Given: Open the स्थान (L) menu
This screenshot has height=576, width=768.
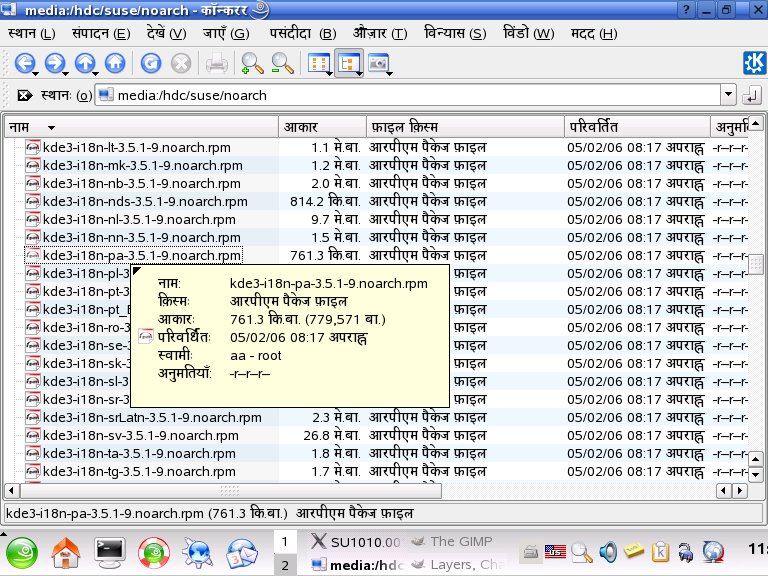Looking at the screenshot, I should (32, 33).
